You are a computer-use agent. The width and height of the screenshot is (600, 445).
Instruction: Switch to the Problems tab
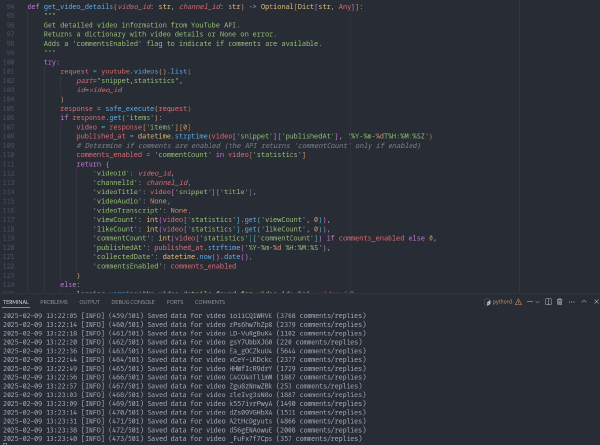coord(54,301)
